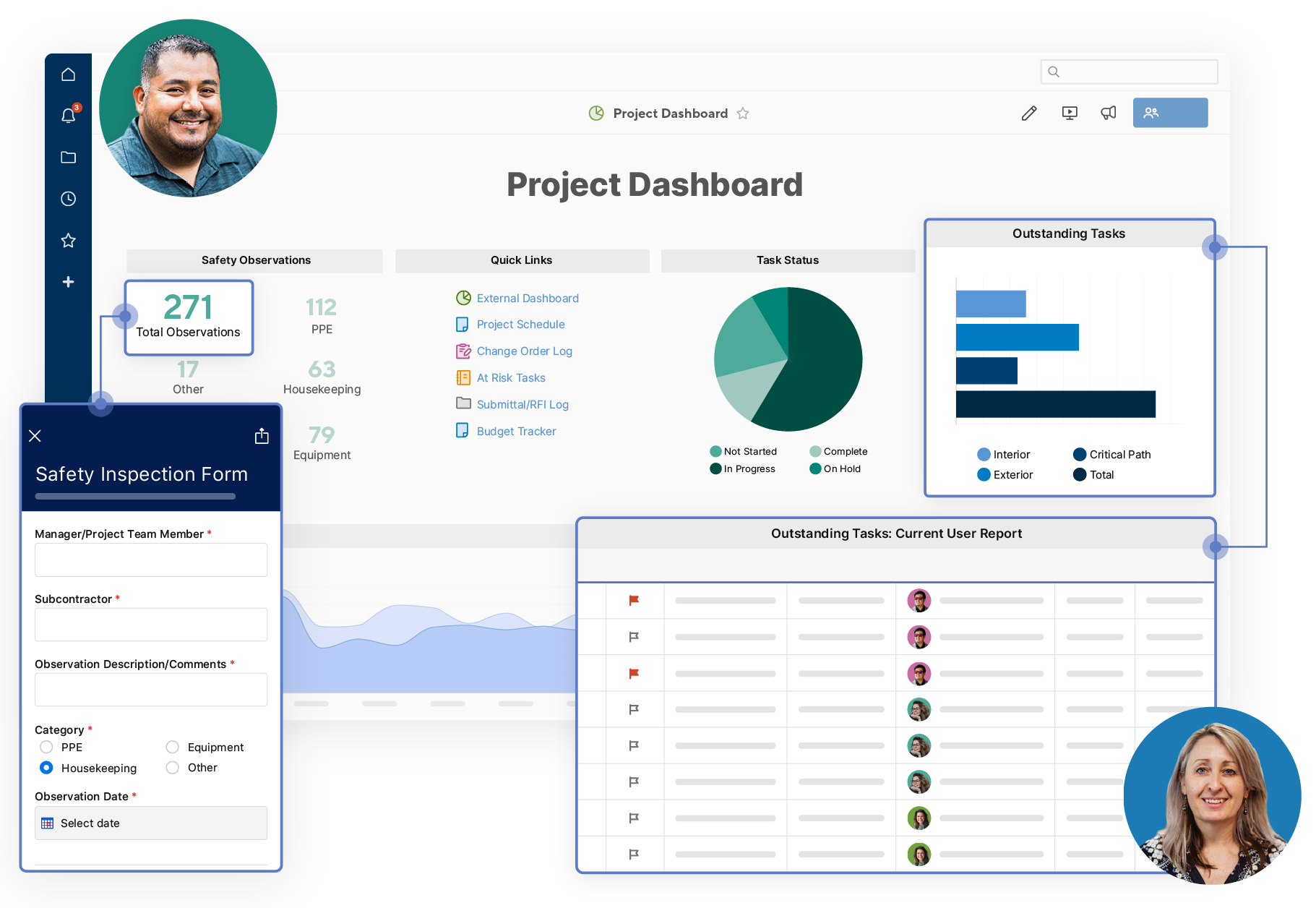Open the Change Order Log link
1316x908 pixels.
click(x=524, y=351)
